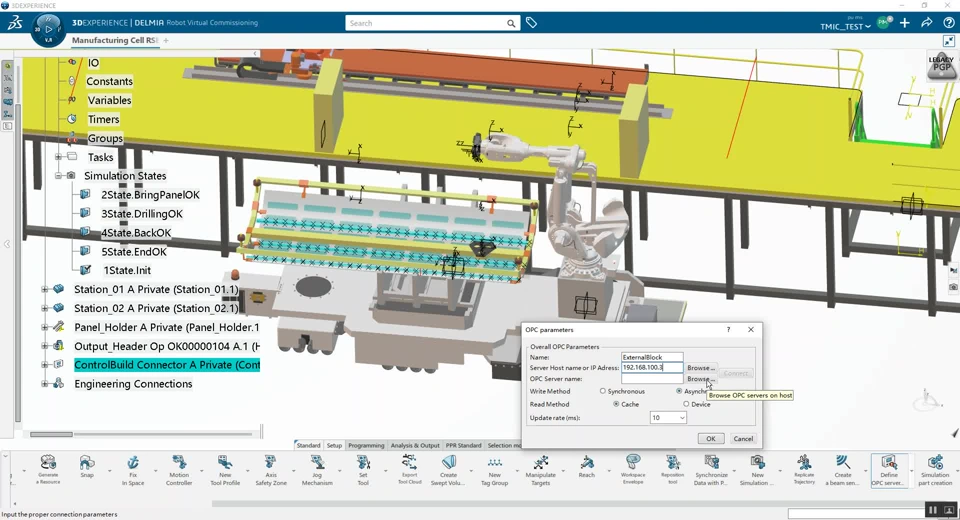Open the Analysis & Output tab

click(415, 445)
